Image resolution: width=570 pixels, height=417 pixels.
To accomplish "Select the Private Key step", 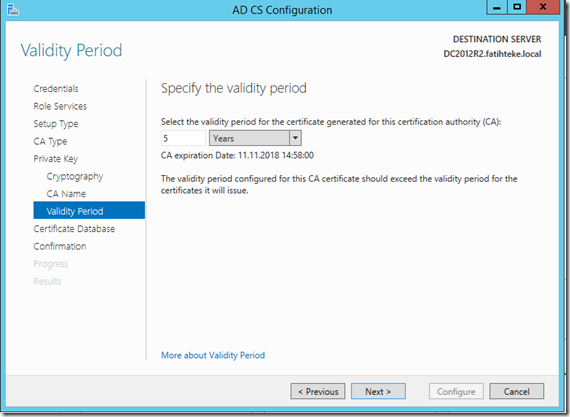I will 56,159.
